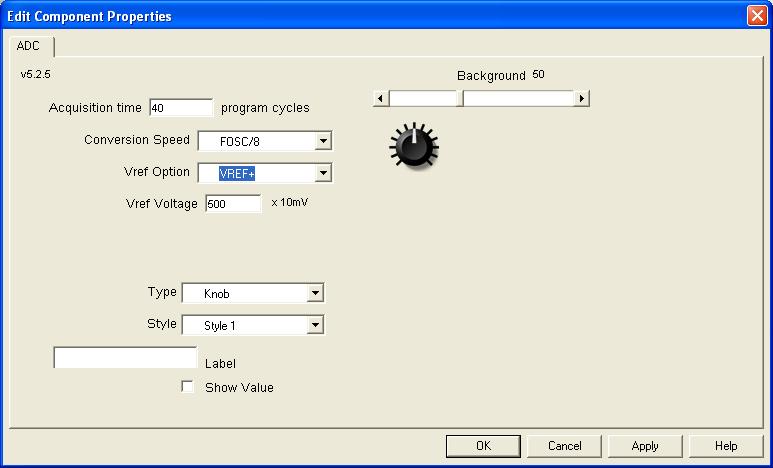Open the Style dropdown showing Style 1
773x468 pixels.
[315, 325]
